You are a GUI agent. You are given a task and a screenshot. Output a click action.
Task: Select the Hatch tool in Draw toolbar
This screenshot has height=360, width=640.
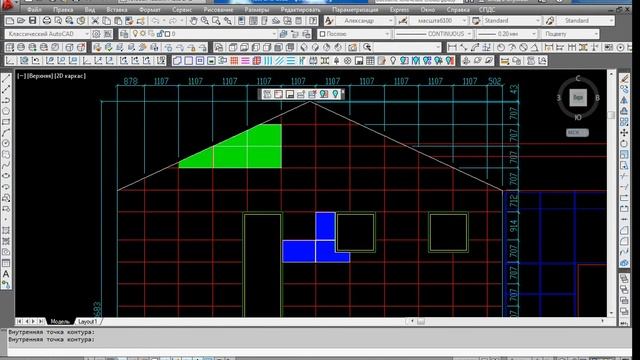pyautogui.click(x=6, y=231)
